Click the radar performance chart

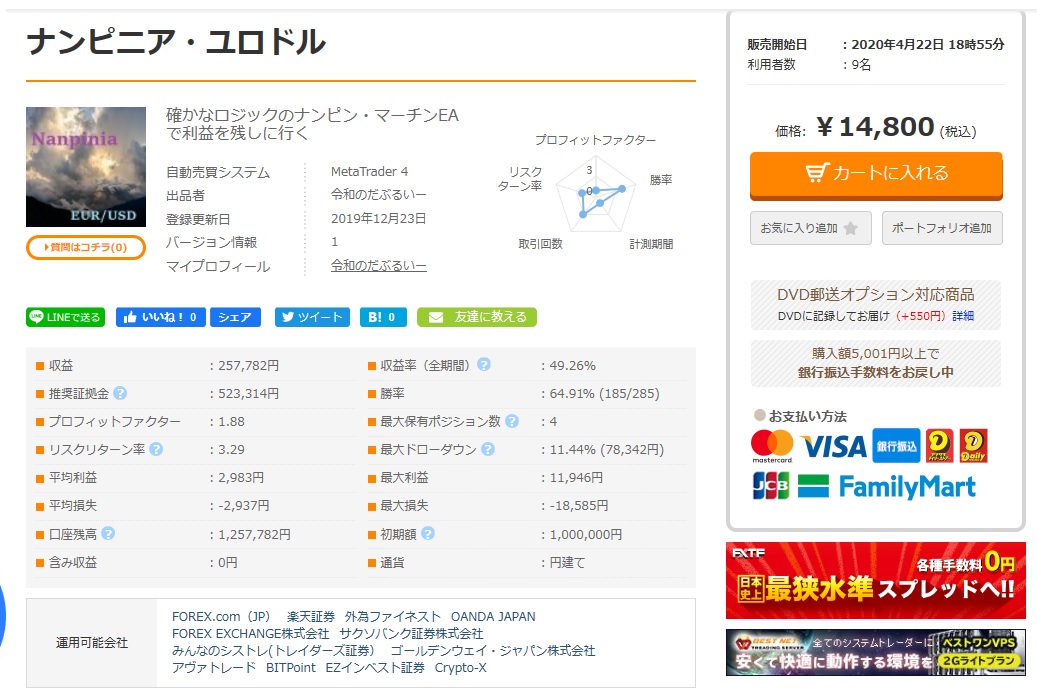pyautogui.click(x=595, y=196)
